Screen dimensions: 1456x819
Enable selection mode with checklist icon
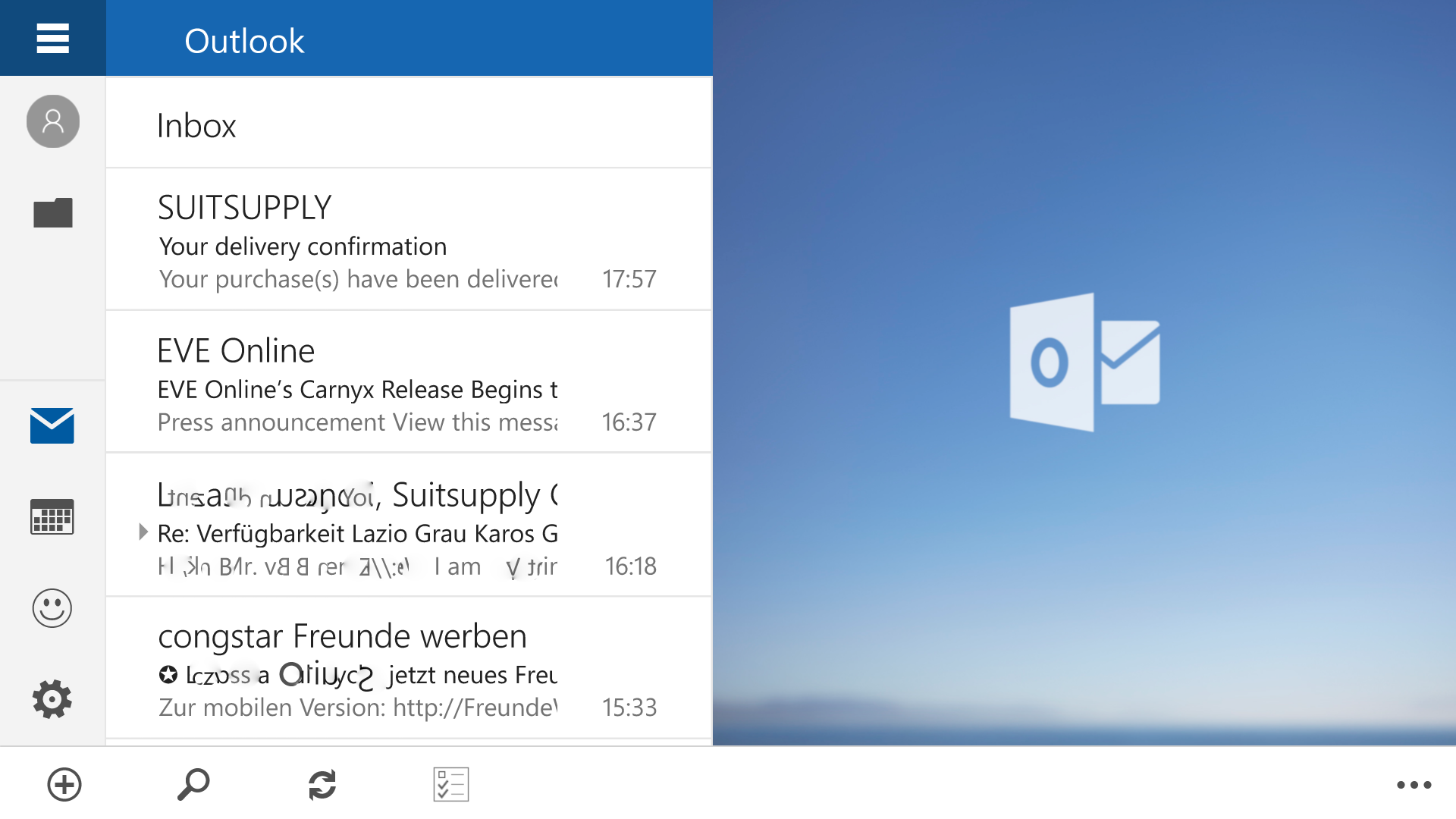pos(451,784)
